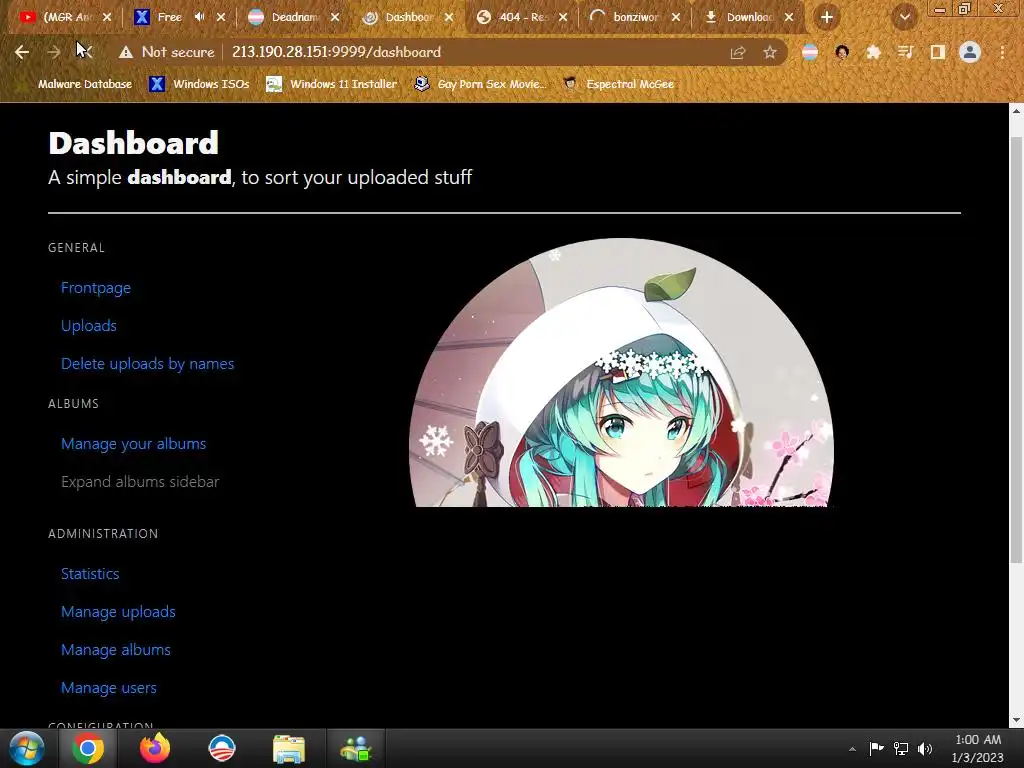The width and height of the screenshot is (1024, 768).
Task: Open the Statistics link
Action: (90, 574)
